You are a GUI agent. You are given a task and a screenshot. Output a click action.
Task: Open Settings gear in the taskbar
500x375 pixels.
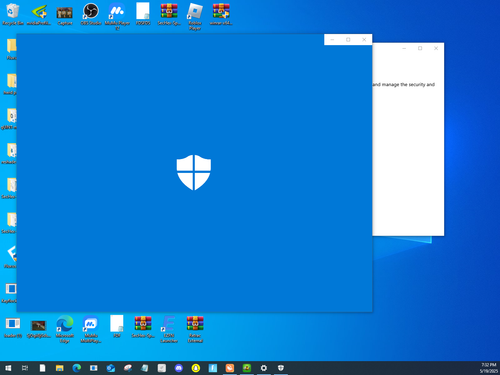point(264,368)
